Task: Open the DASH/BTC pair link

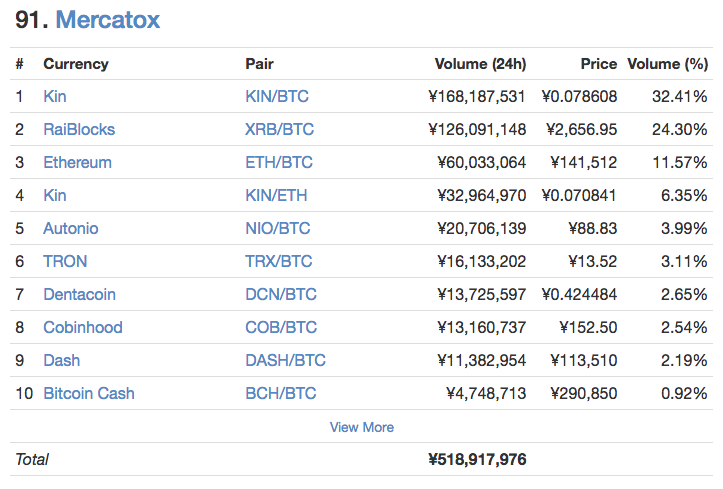Action: click(x=285, y=360)
